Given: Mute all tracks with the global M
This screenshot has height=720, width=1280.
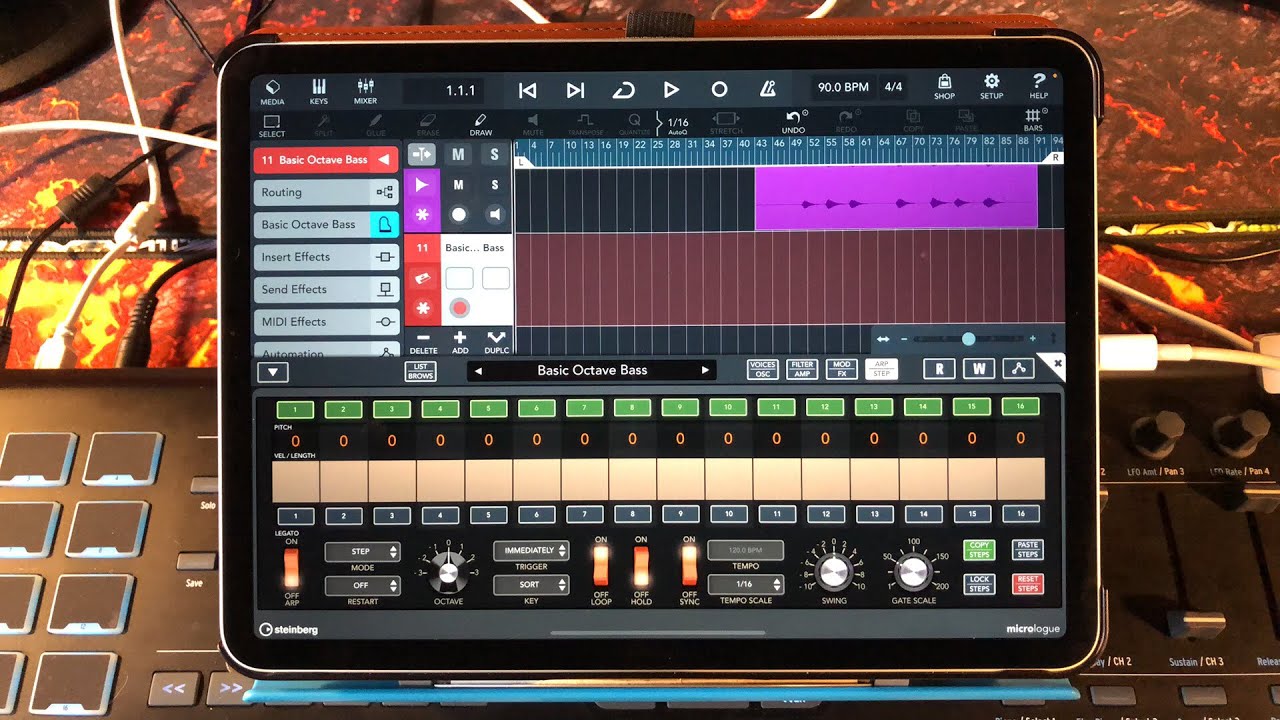Looking at the screenshot, I should click(x=458, y=154).
